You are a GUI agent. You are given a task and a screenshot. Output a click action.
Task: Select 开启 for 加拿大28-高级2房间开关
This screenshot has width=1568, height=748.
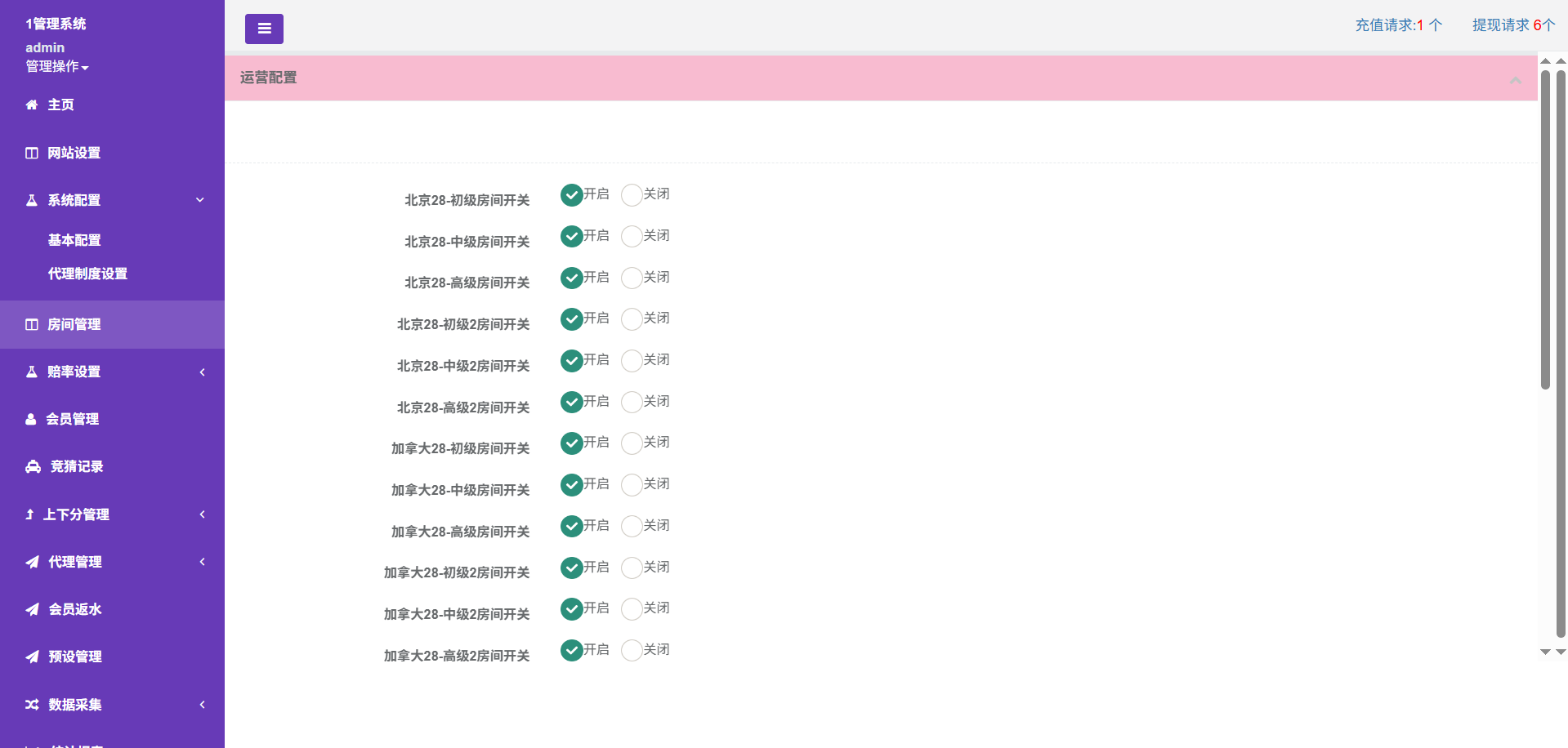click(571, 650)
